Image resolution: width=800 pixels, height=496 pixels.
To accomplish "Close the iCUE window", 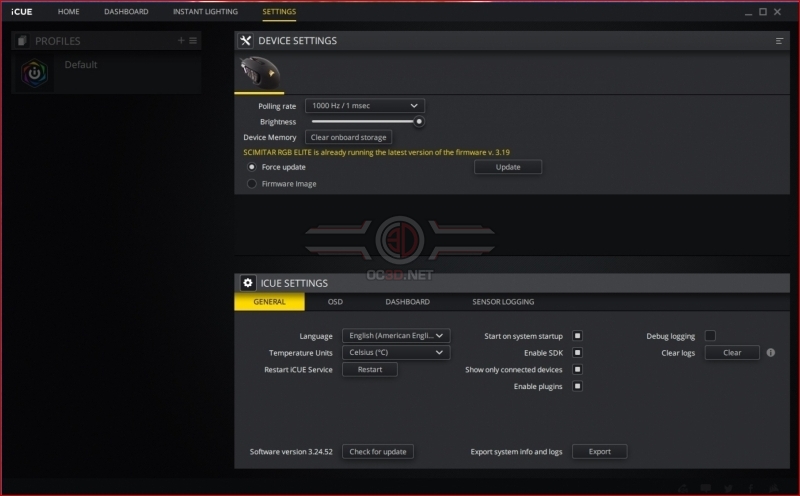I will (x=777, y=12).
